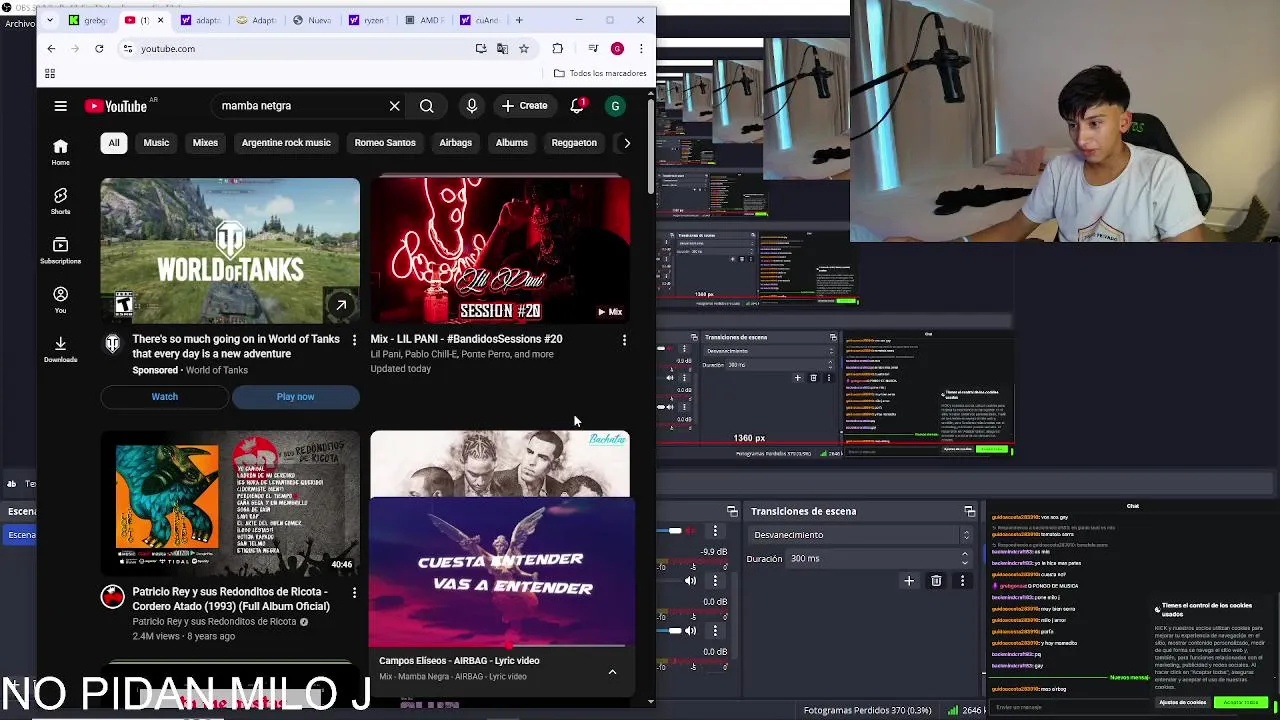The height and width of the screenshot is (720, 1280).
Task: Adjust the first mixer channel volume slider
Action: (x=676, y=531)
